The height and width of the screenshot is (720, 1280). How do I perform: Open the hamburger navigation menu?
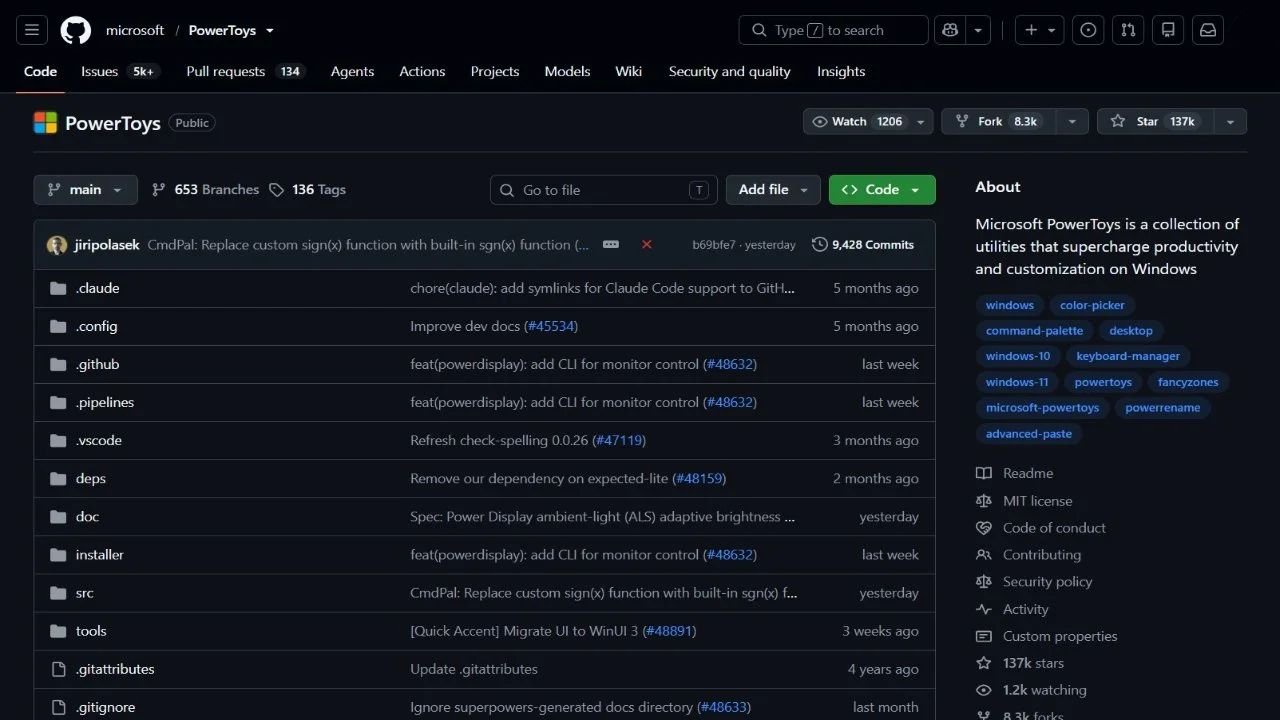coord(32,30)
